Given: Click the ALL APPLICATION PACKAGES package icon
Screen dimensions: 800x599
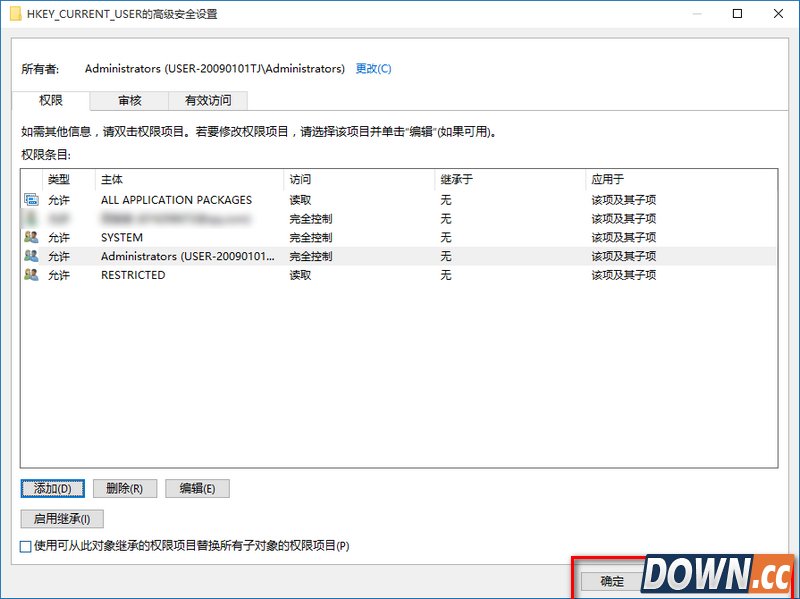Looking at the screenshot, I should click(x=30, y=200).
